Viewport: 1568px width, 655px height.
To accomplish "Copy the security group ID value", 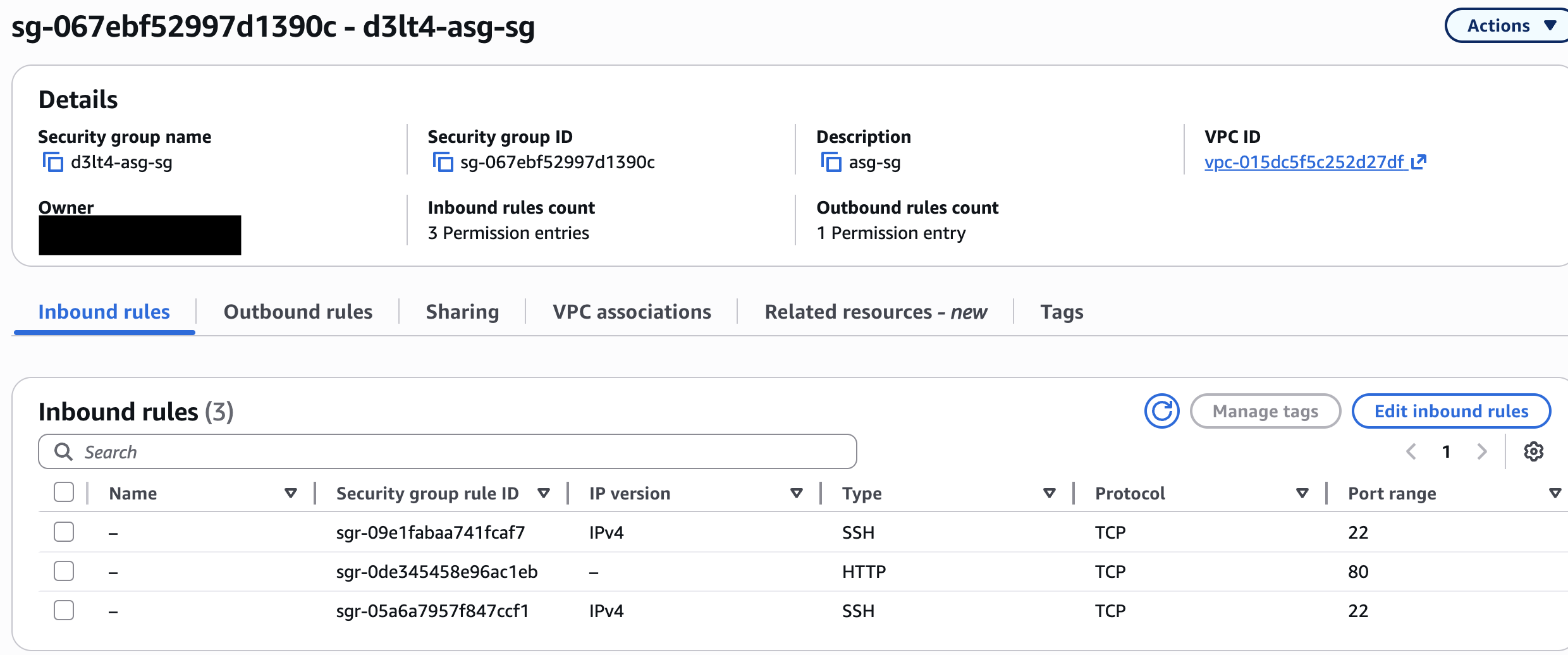I will 443,162.
